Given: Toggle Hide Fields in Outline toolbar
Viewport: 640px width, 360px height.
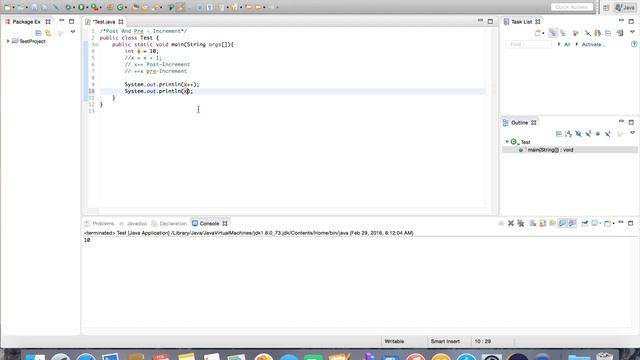Looking at the screenshot, I should tap(578, 134).
